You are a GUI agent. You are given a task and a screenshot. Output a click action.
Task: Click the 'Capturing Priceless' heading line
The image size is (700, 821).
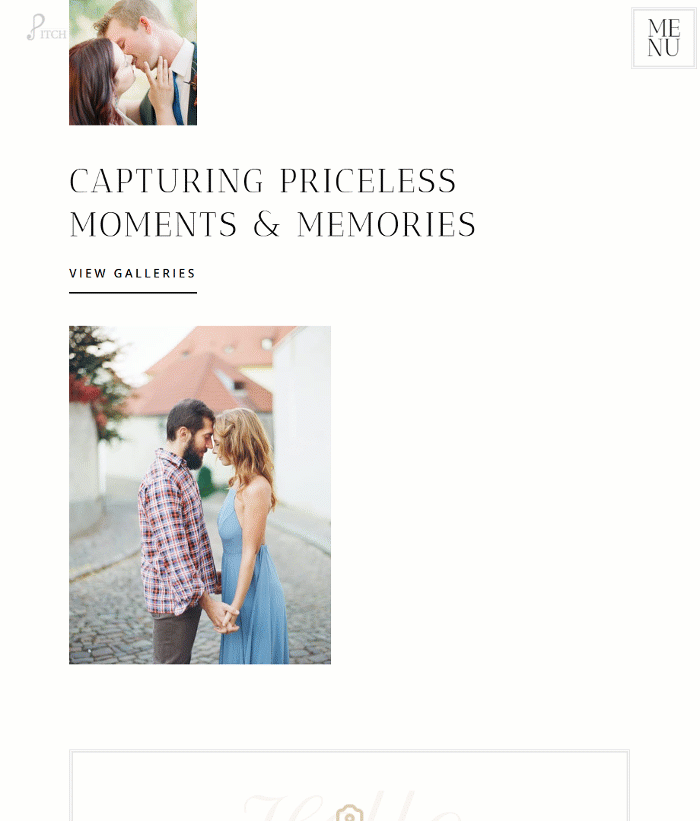pyautogui.click(x=263, y=181)
